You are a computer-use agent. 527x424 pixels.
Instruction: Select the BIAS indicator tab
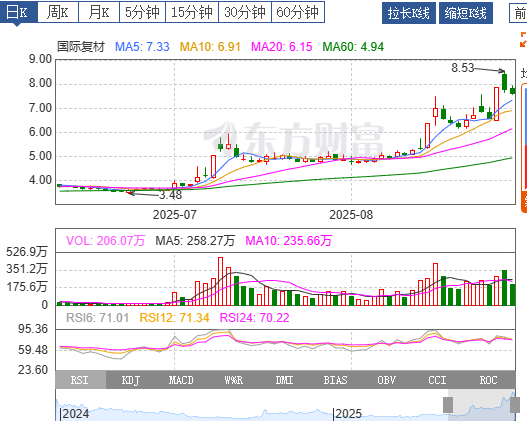point(335,380)
